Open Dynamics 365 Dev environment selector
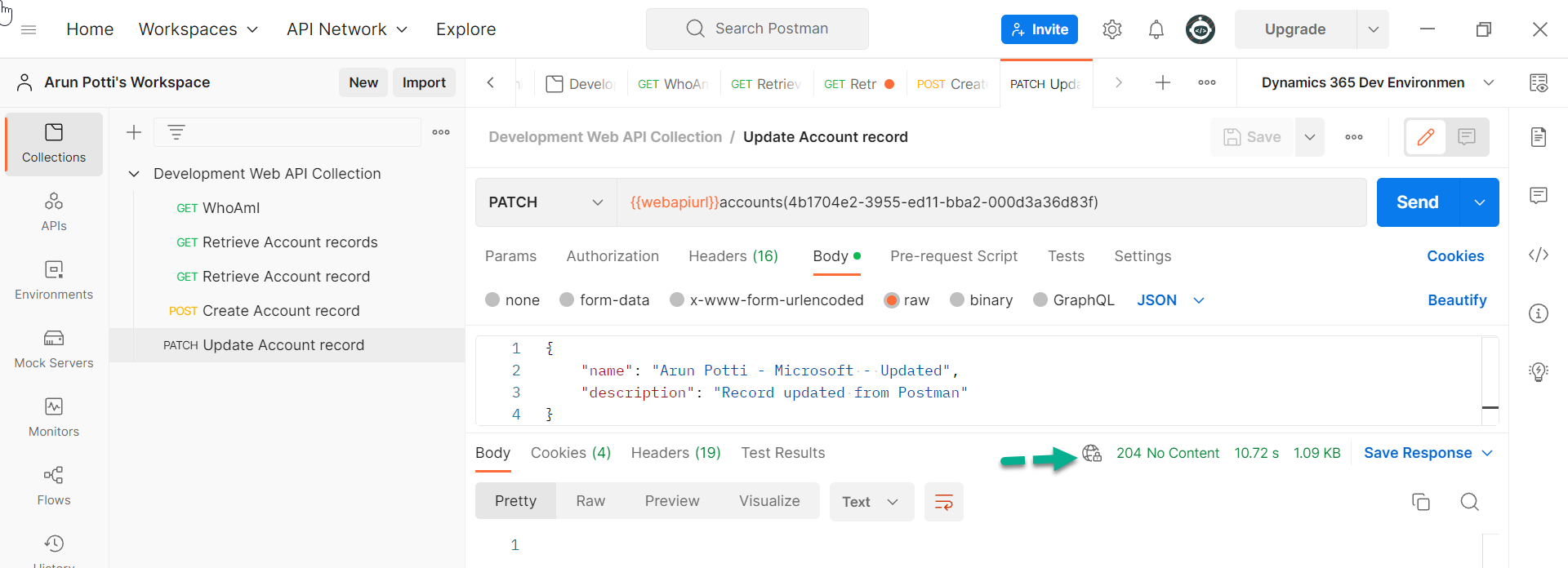The width and height of the screenshot is (1568, 568). tap(1378, 82)
